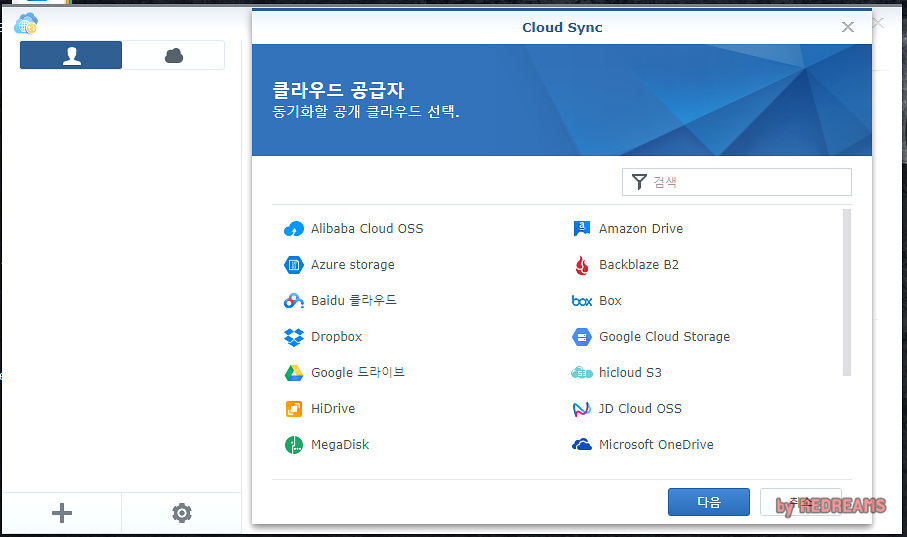Image resolution: width=907 pixels, height=537 pixels.
Task: Click the 검색 search field
Action: pos(736,182)
